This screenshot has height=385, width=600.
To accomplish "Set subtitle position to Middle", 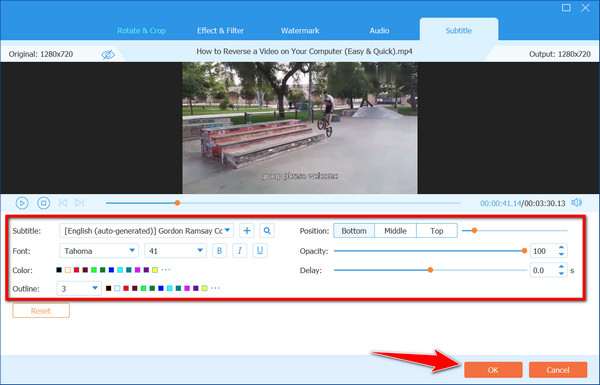I will coord(395,231).
